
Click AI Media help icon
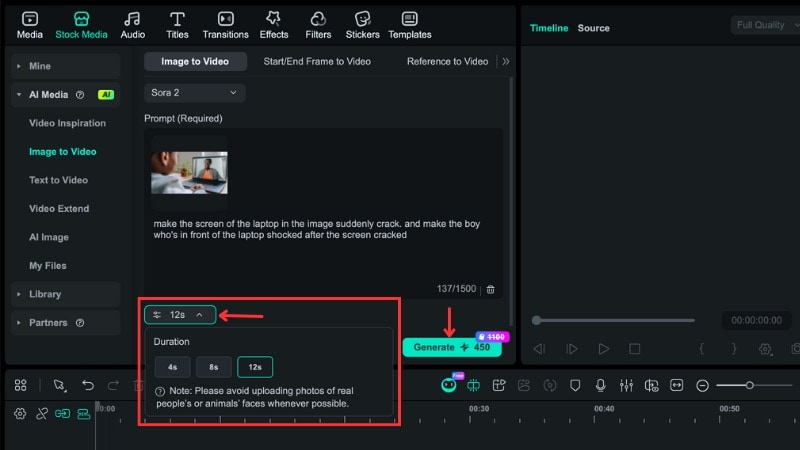(x=80, y=94)
